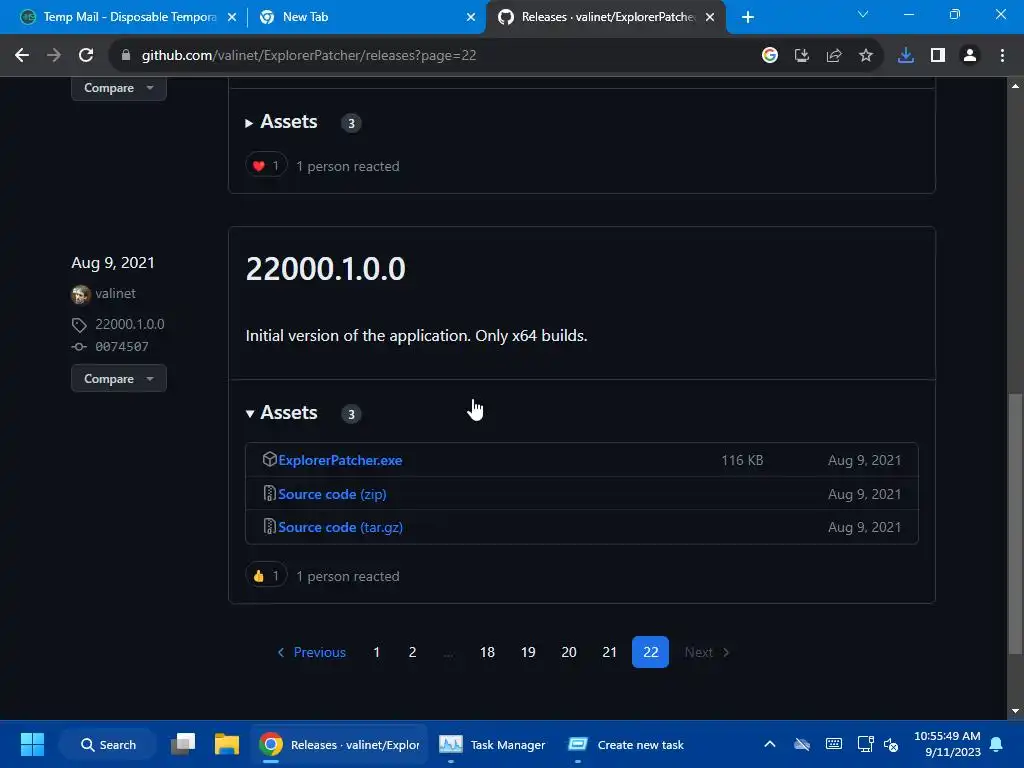Collapse the Assets section of 22000.1.0.0
Screen dimensions: 1024x768
click(281, 413)
